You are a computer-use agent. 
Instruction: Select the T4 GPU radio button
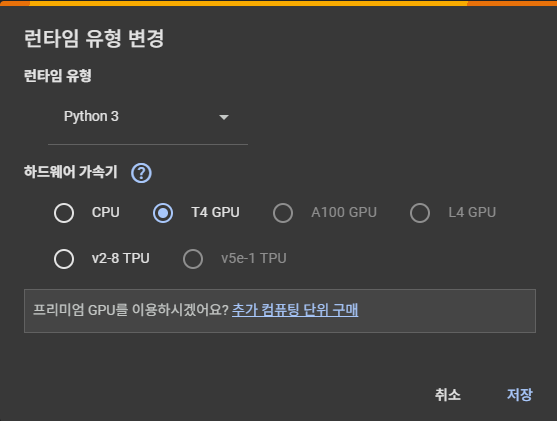coord(163,213)
